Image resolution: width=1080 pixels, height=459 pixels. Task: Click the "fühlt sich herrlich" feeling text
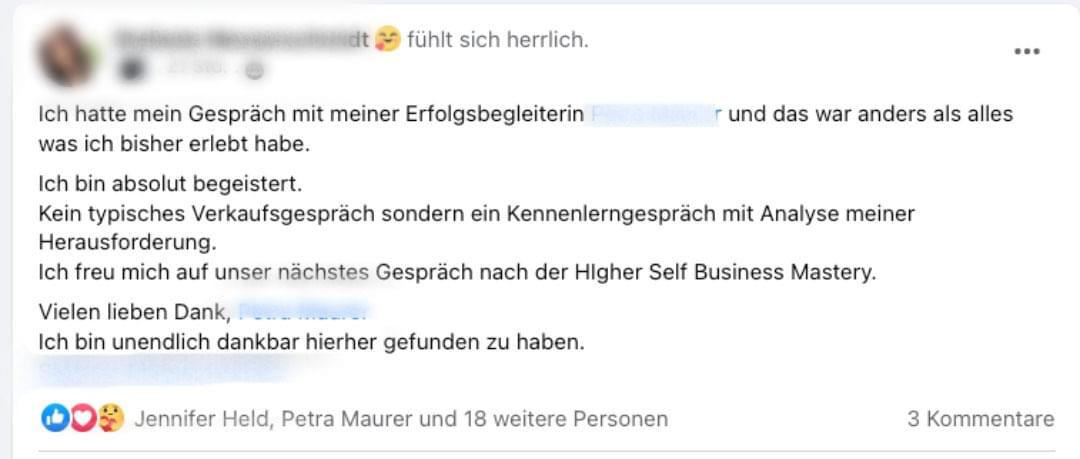(497, 40)
